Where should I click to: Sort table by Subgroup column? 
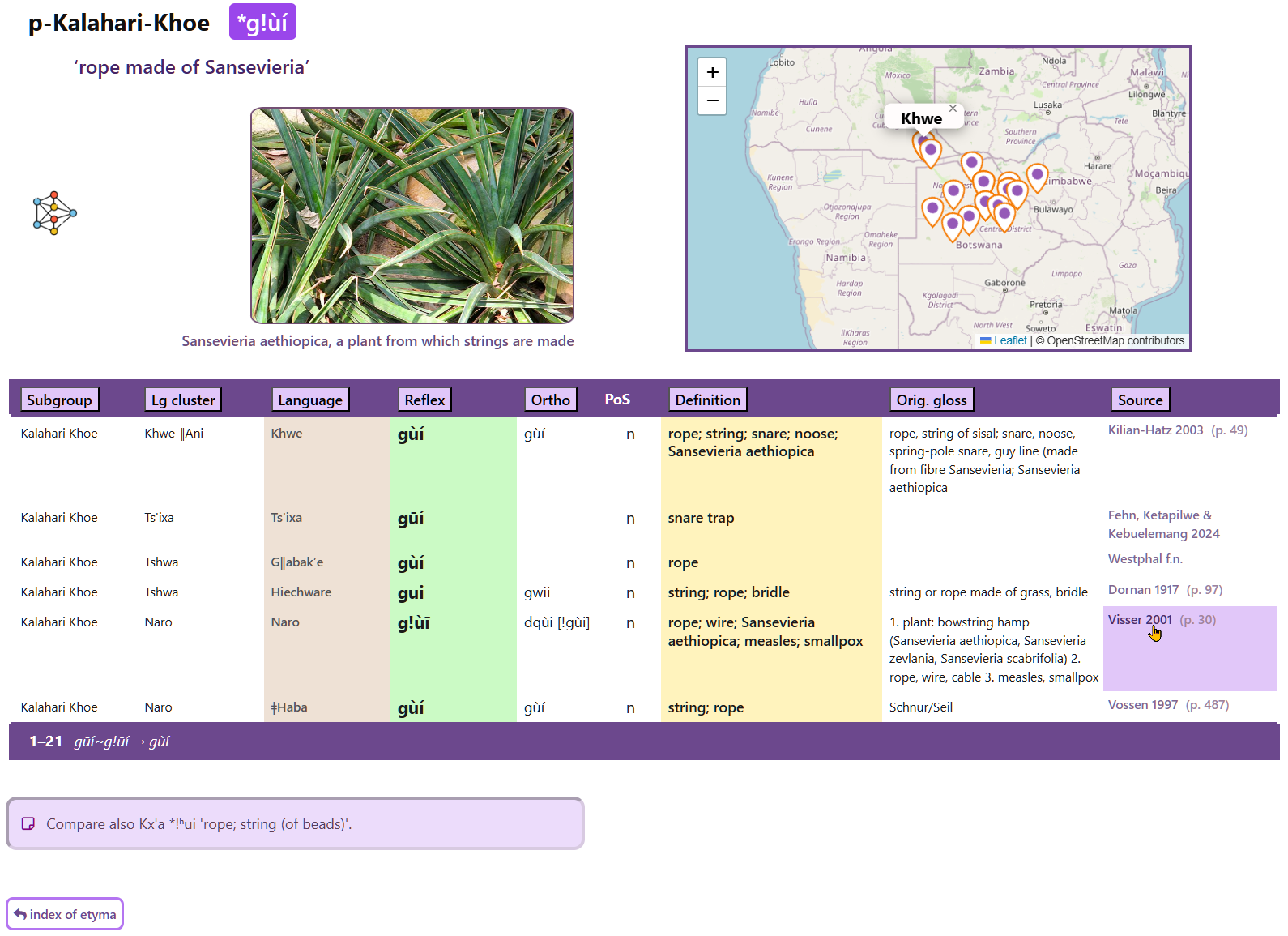point(59,400)
